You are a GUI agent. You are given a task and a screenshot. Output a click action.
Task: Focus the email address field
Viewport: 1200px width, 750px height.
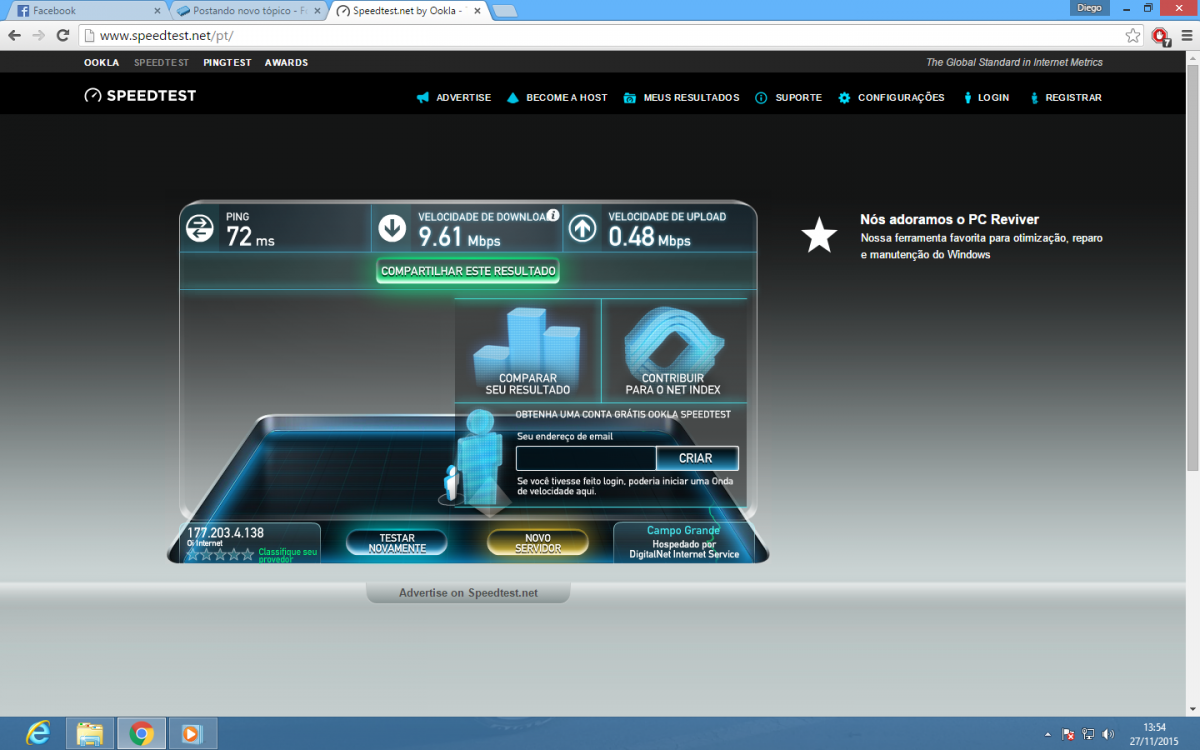click(x=586, y=458)
